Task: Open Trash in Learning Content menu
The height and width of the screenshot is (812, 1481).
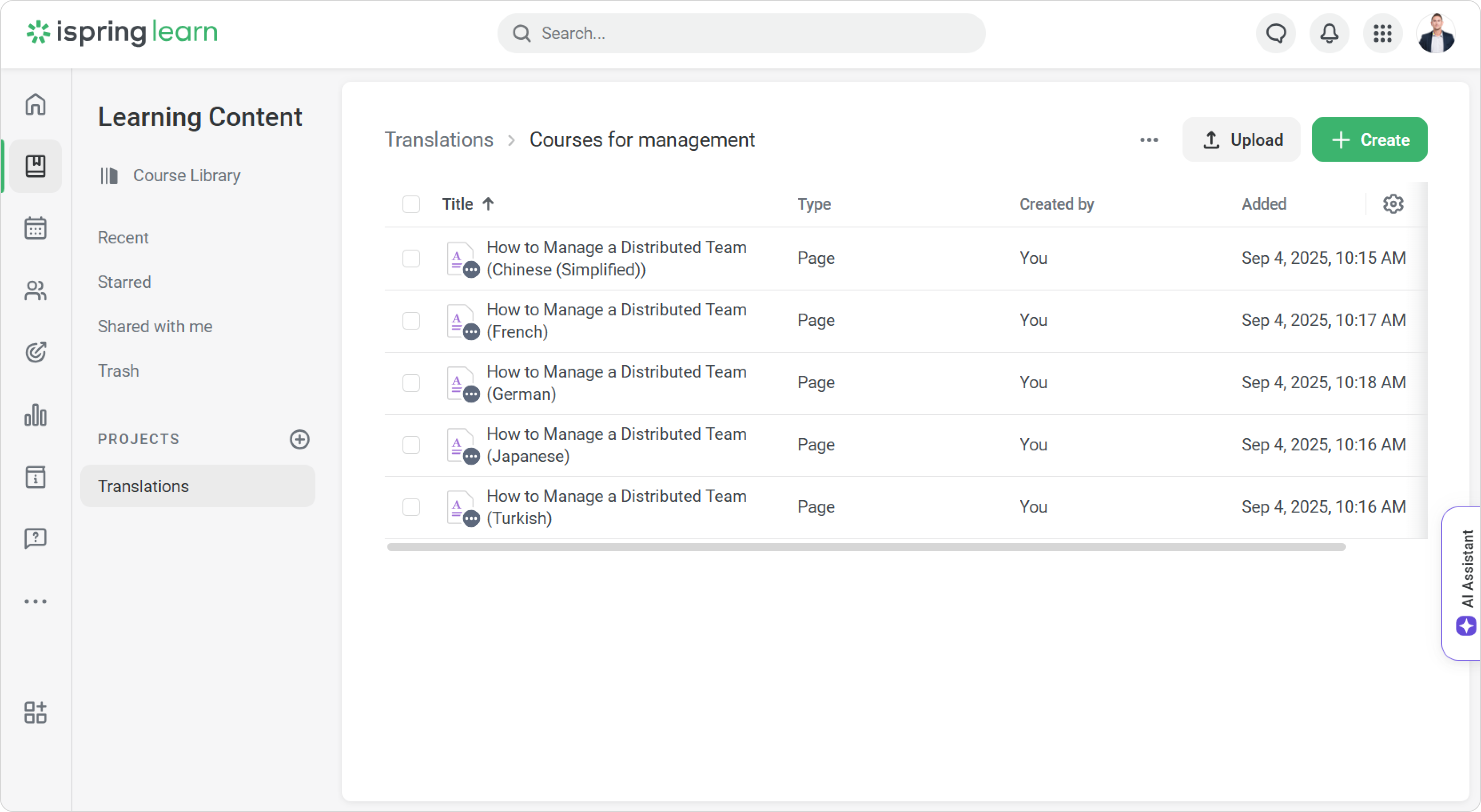Action: point(119,371)
